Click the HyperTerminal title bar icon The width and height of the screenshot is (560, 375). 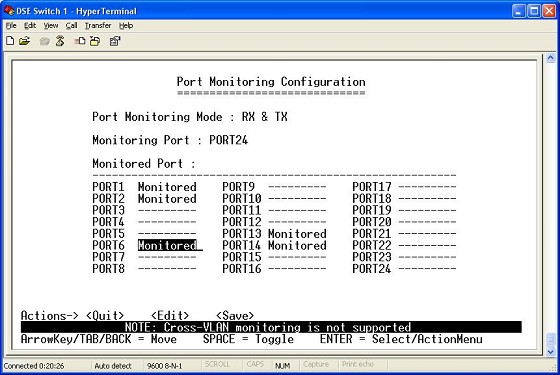click(x=9, y=10)
